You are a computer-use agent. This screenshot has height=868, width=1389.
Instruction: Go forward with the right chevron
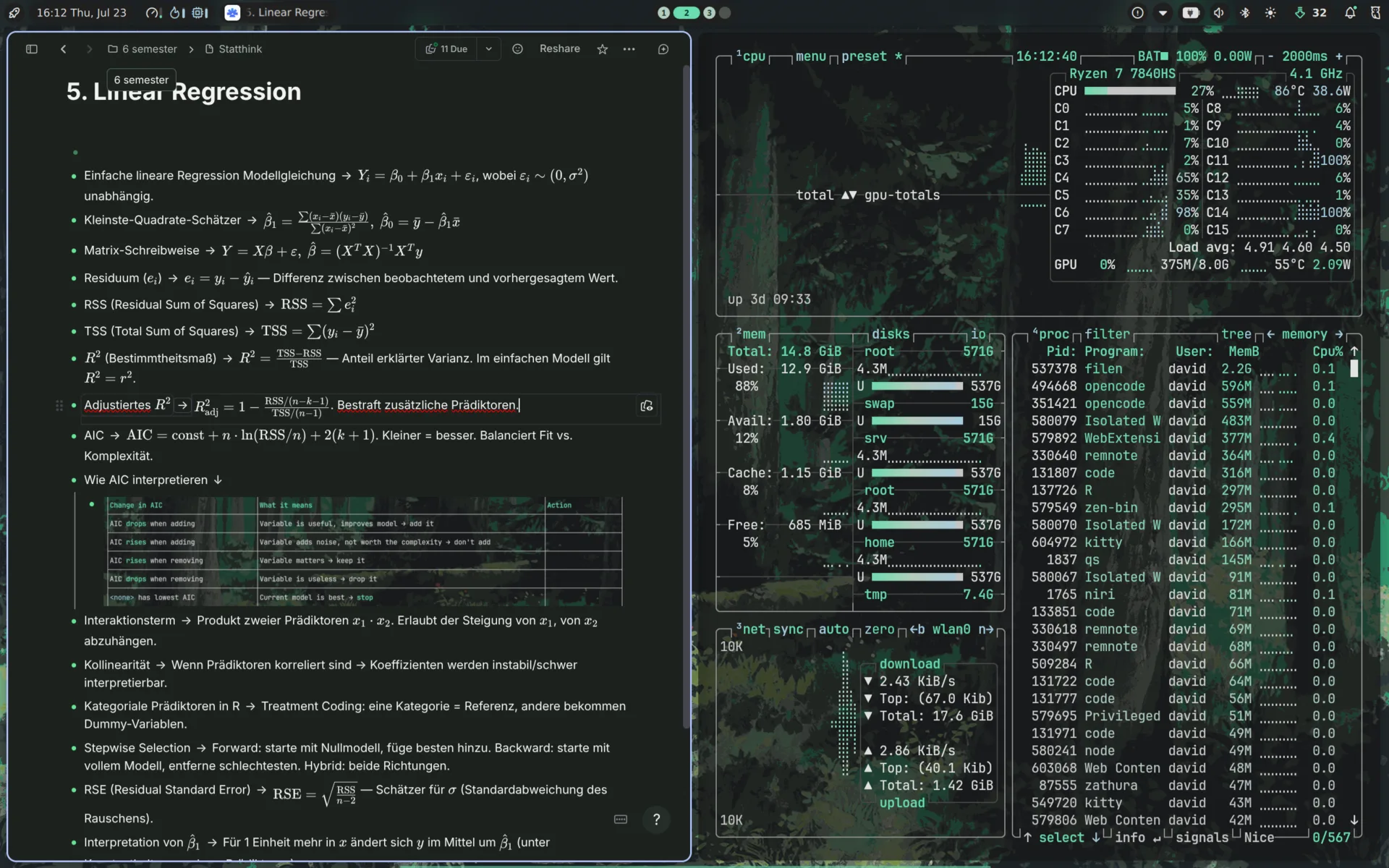click(89, 49)
